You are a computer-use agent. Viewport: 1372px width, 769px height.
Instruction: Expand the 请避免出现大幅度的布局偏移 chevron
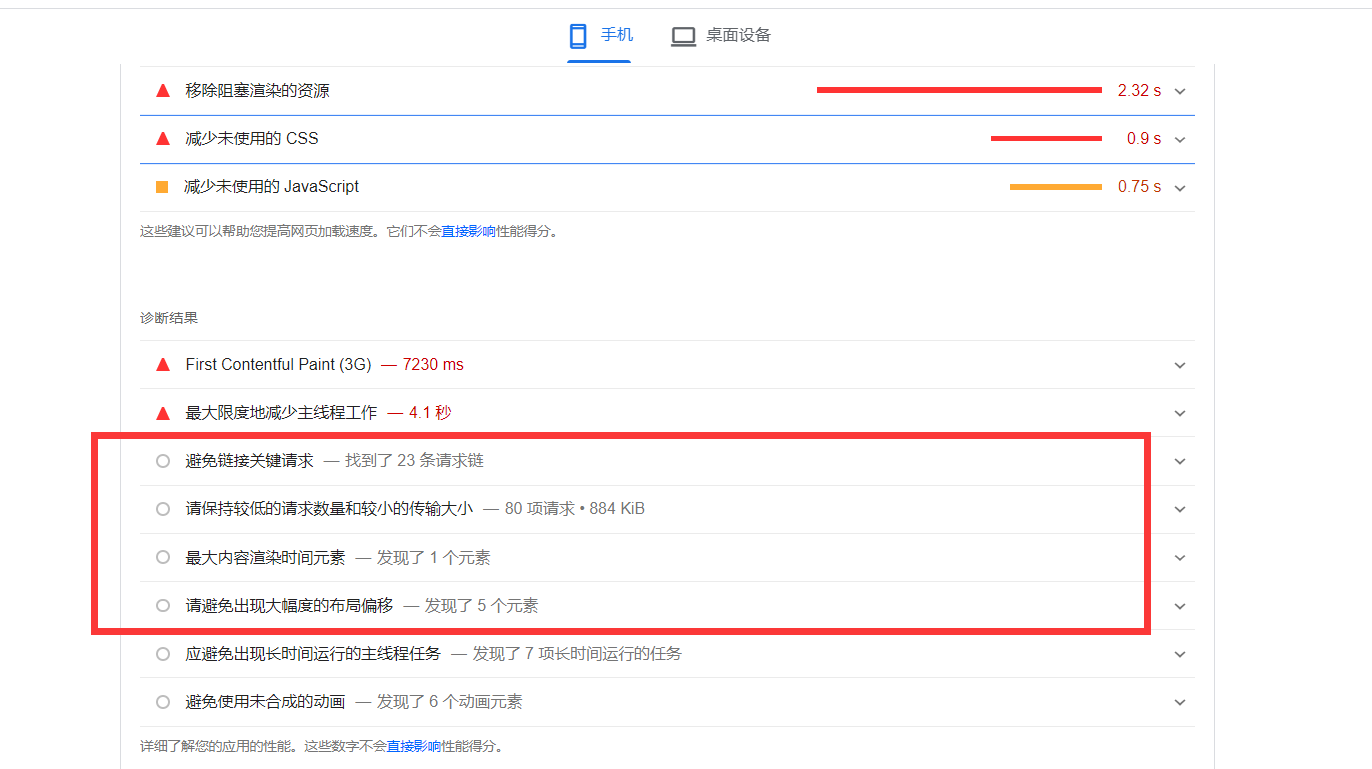[1180, 606]
